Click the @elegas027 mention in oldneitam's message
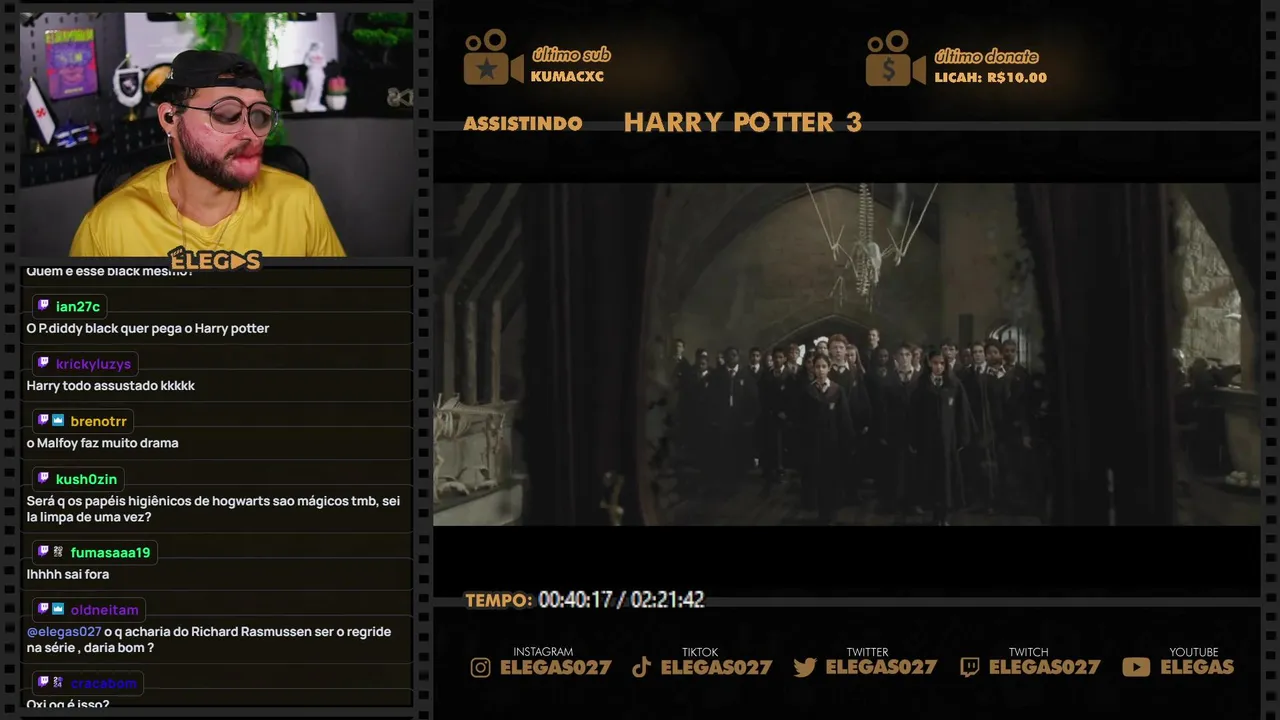1280x720 pixels. click(x=64, y=632)
